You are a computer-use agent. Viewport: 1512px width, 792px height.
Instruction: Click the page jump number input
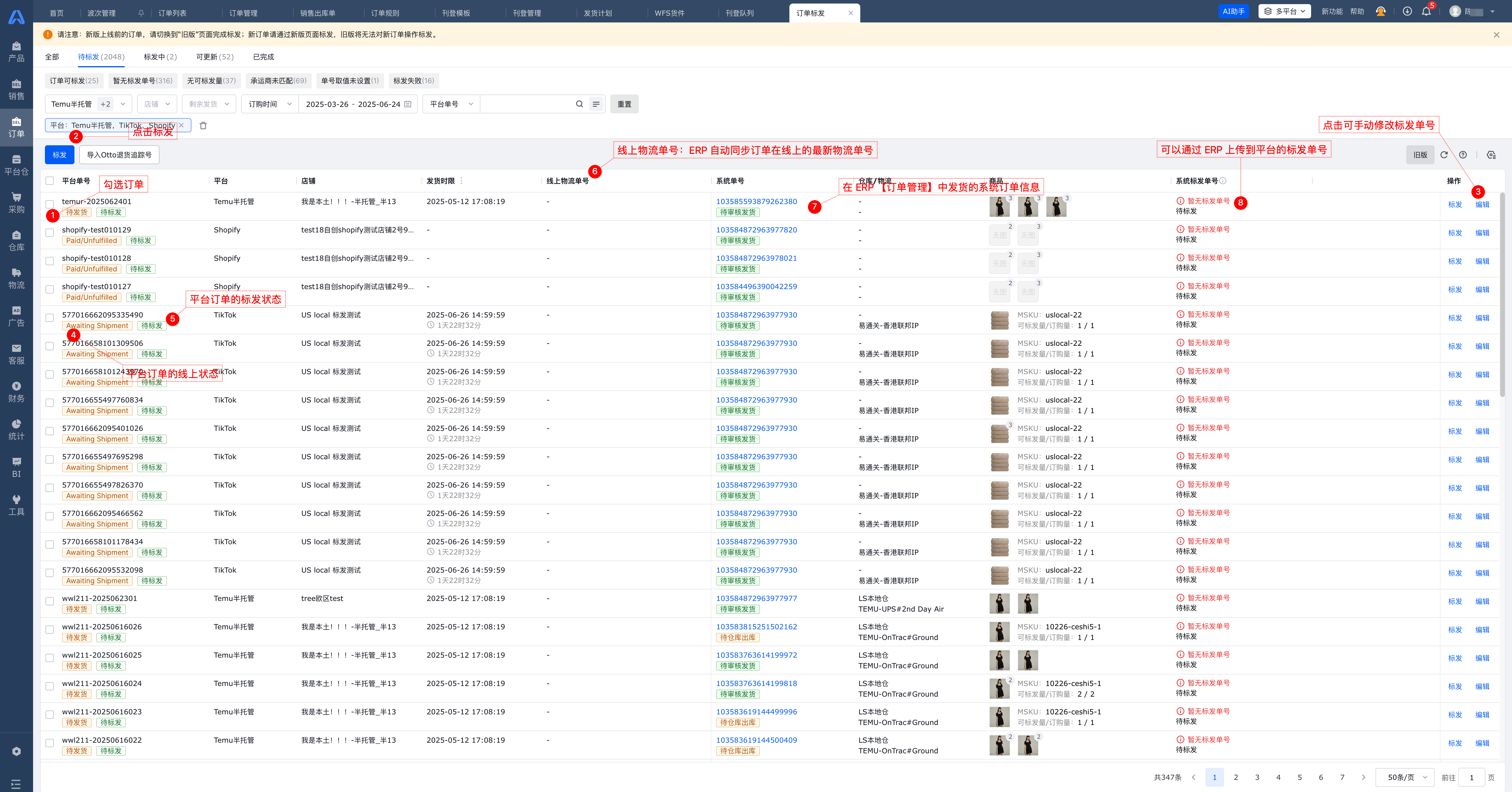pyautogui.click(x=1472, y=777)
